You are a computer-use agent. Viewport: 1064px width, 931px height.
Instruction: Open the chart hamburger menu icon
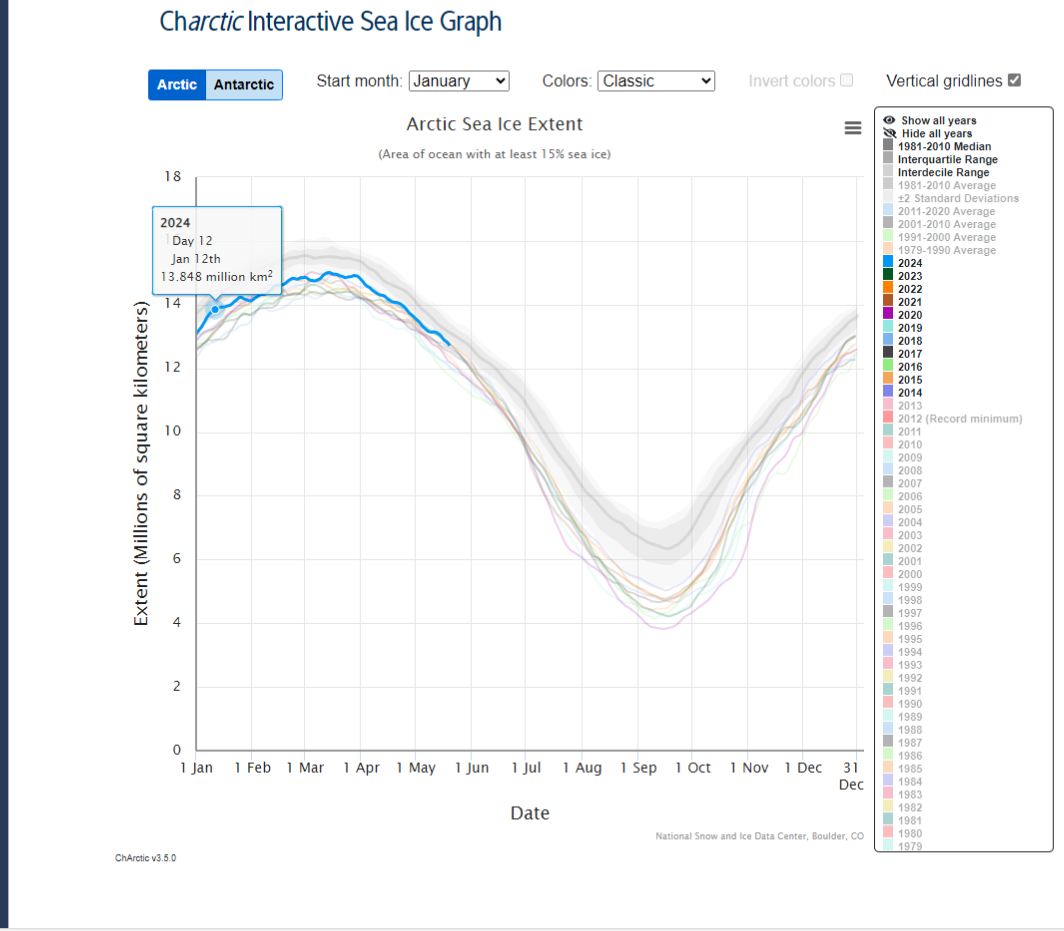coord(852,128)
